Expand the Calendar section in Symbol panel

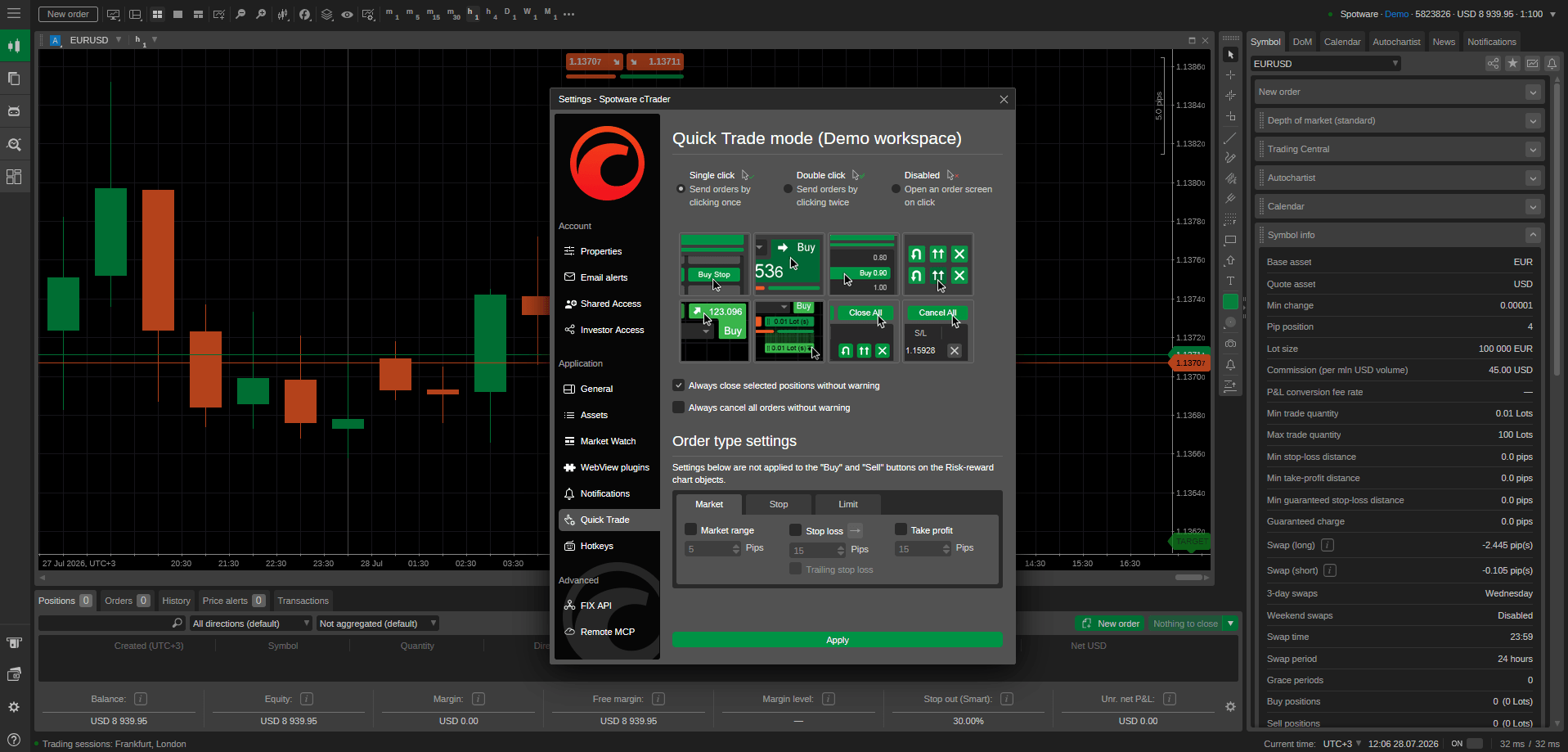[x=1533, y=206]
